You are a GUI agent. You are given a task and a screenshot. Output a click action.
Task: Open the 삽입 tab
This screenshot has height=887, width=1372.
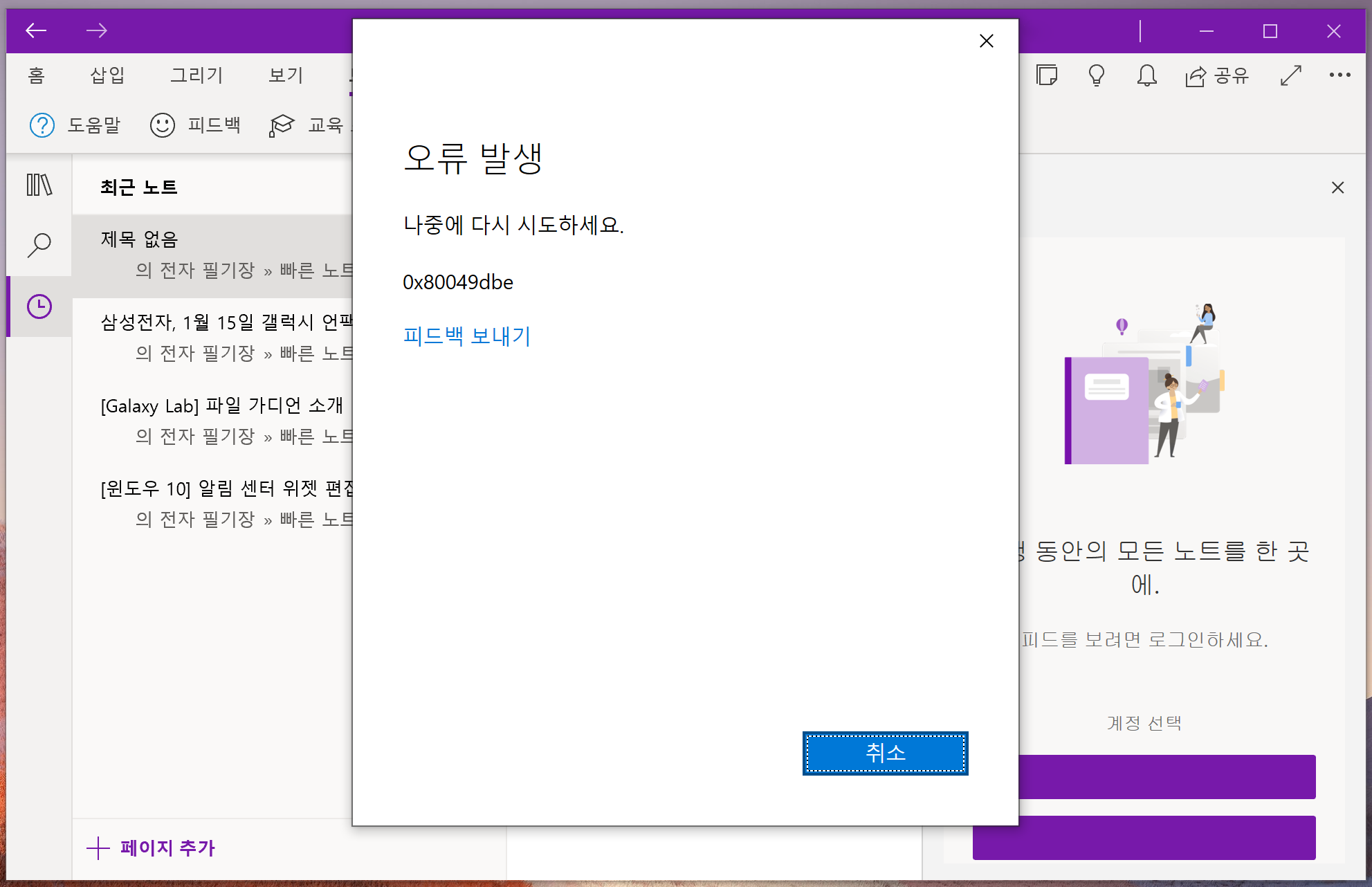pos(107,75)
